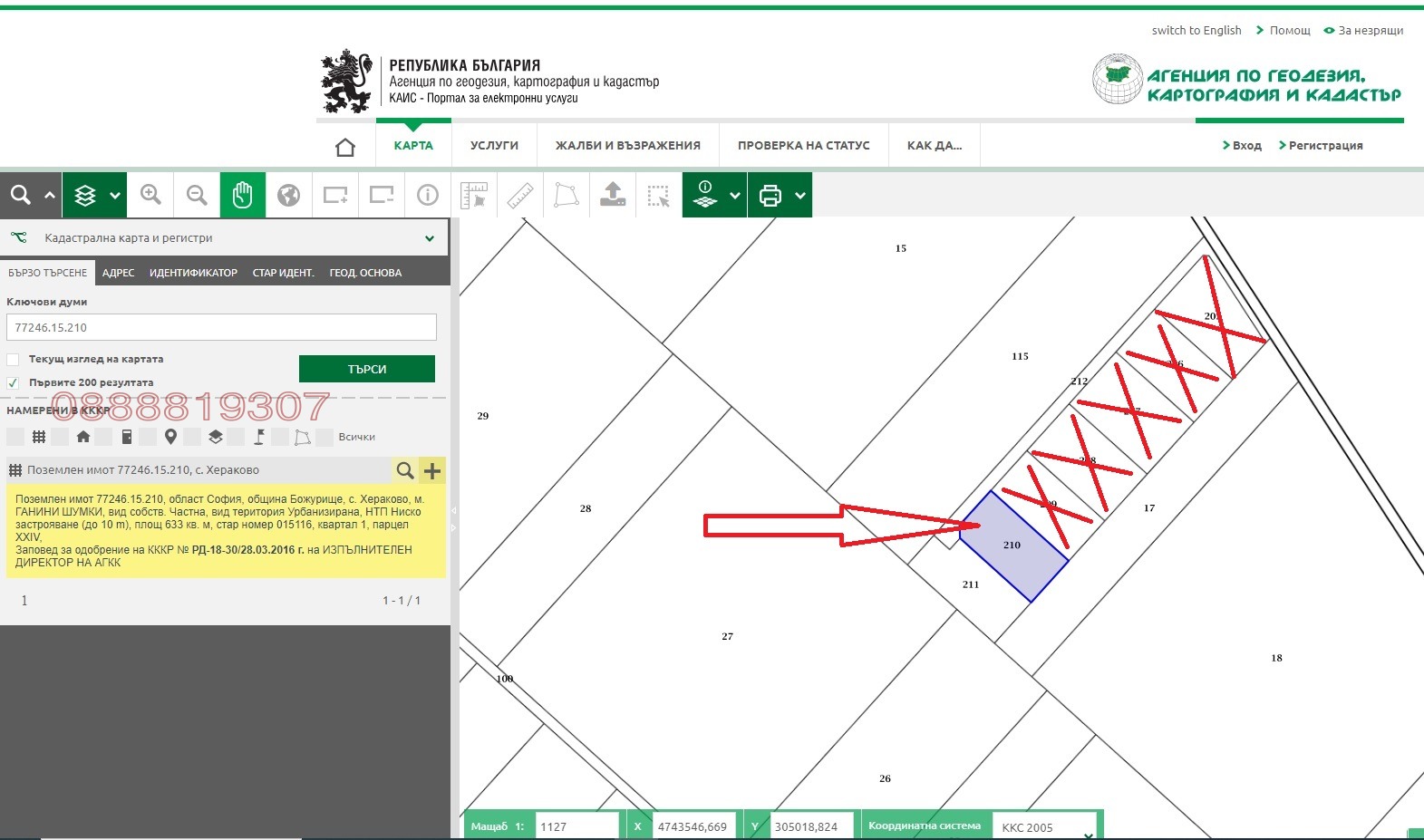Tick the checkbox beside 'Всички'

coord(325,437)
